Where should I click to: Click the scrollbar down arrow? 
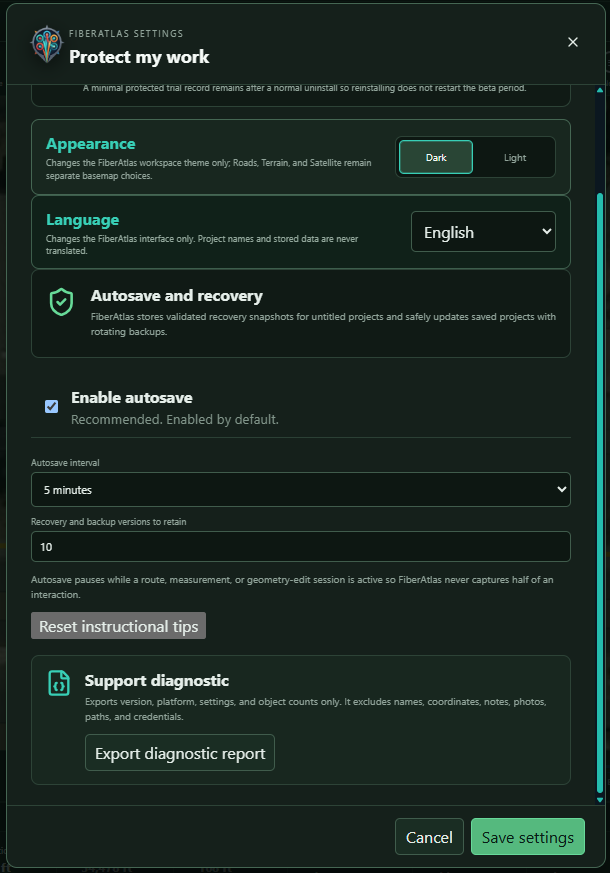click(600, 800)
